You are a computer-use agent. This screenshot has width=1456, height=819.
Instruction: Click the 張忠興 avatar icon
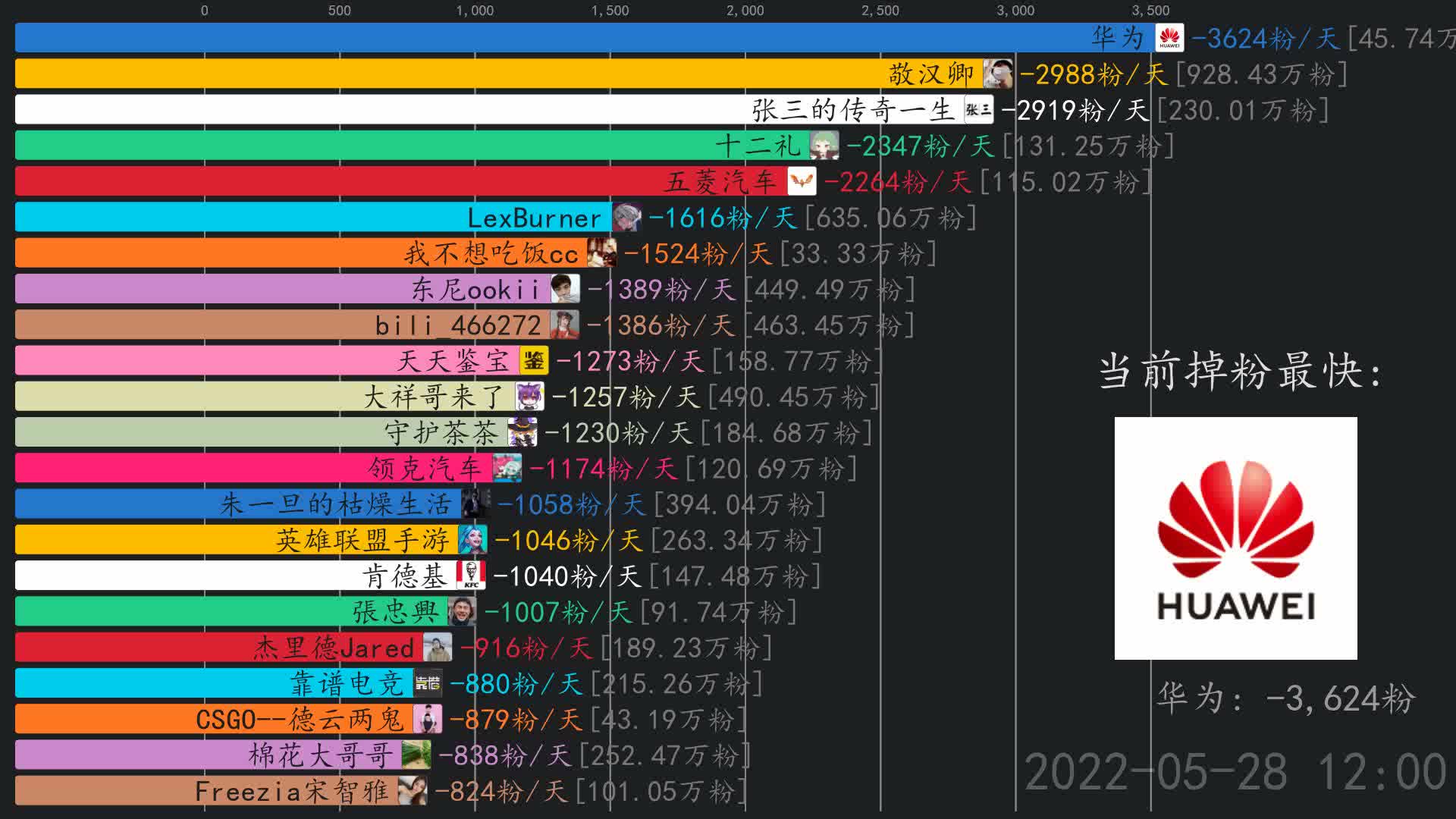(462, 612)
